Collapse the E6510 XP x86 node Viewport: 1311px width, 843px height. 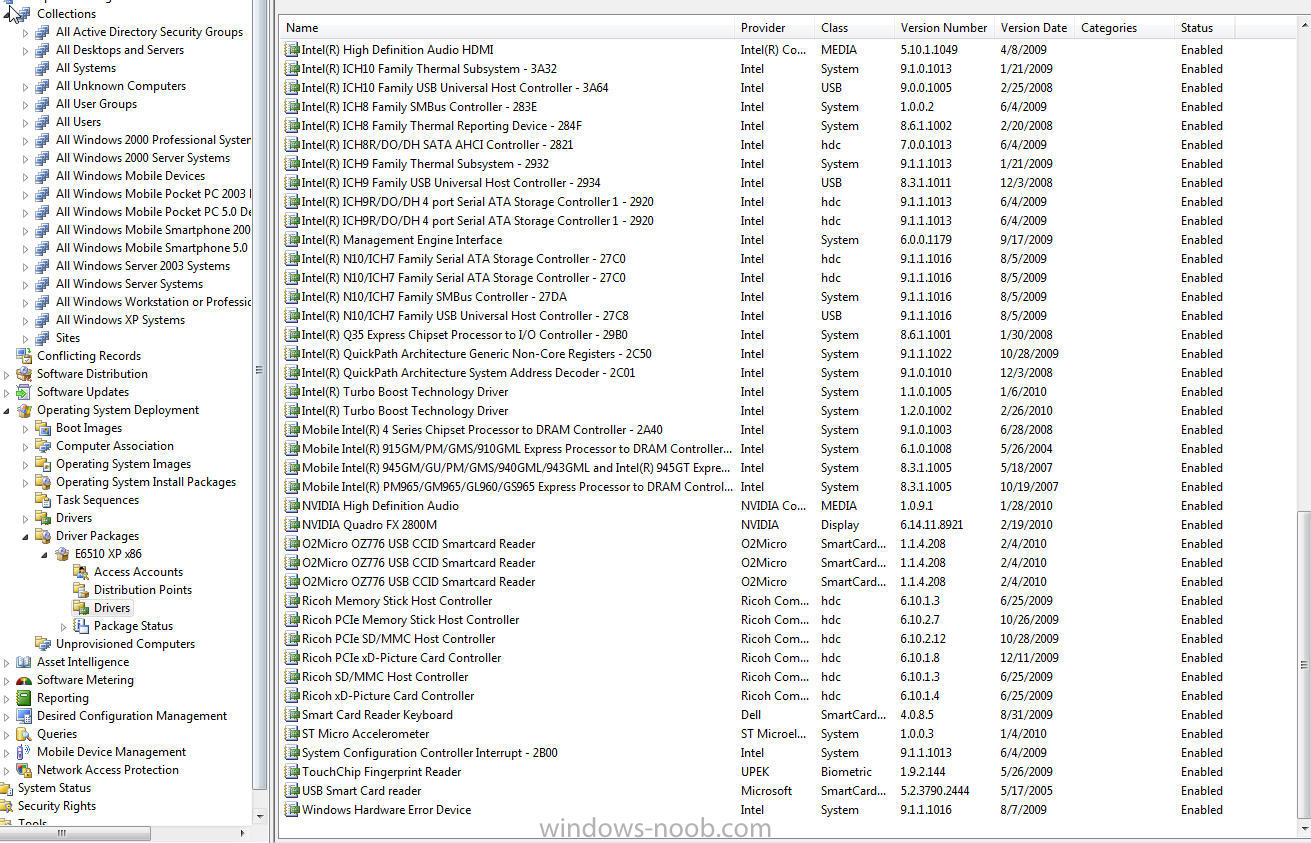point(45,554)
